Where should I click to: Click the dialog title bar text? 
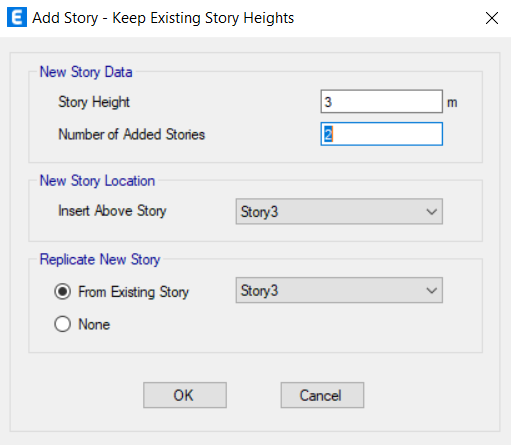(x=163, y=18)
